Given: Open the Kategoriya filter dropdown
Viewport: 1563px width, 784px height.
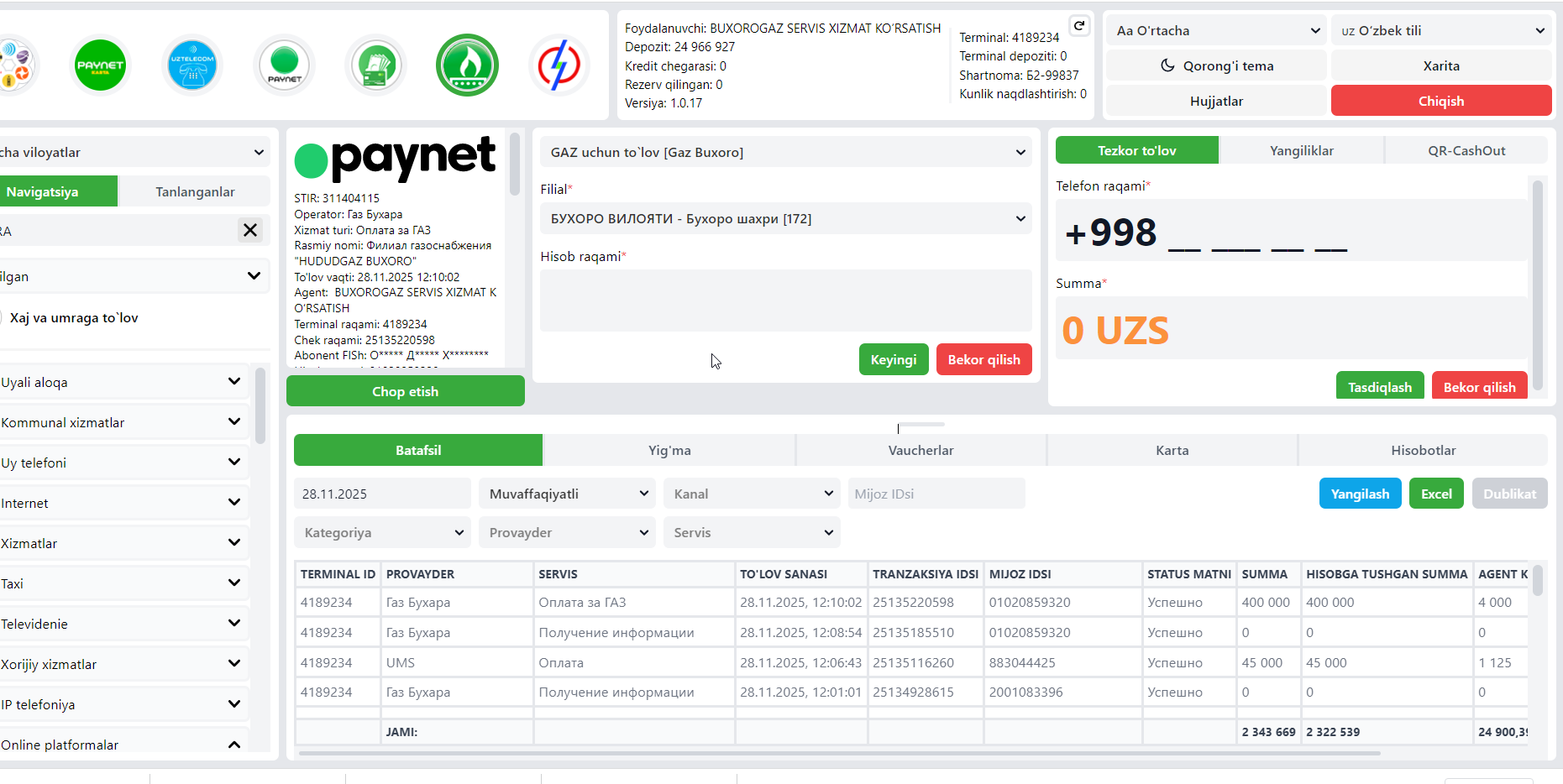Looking at the screenshot, I should click(382, 532).
